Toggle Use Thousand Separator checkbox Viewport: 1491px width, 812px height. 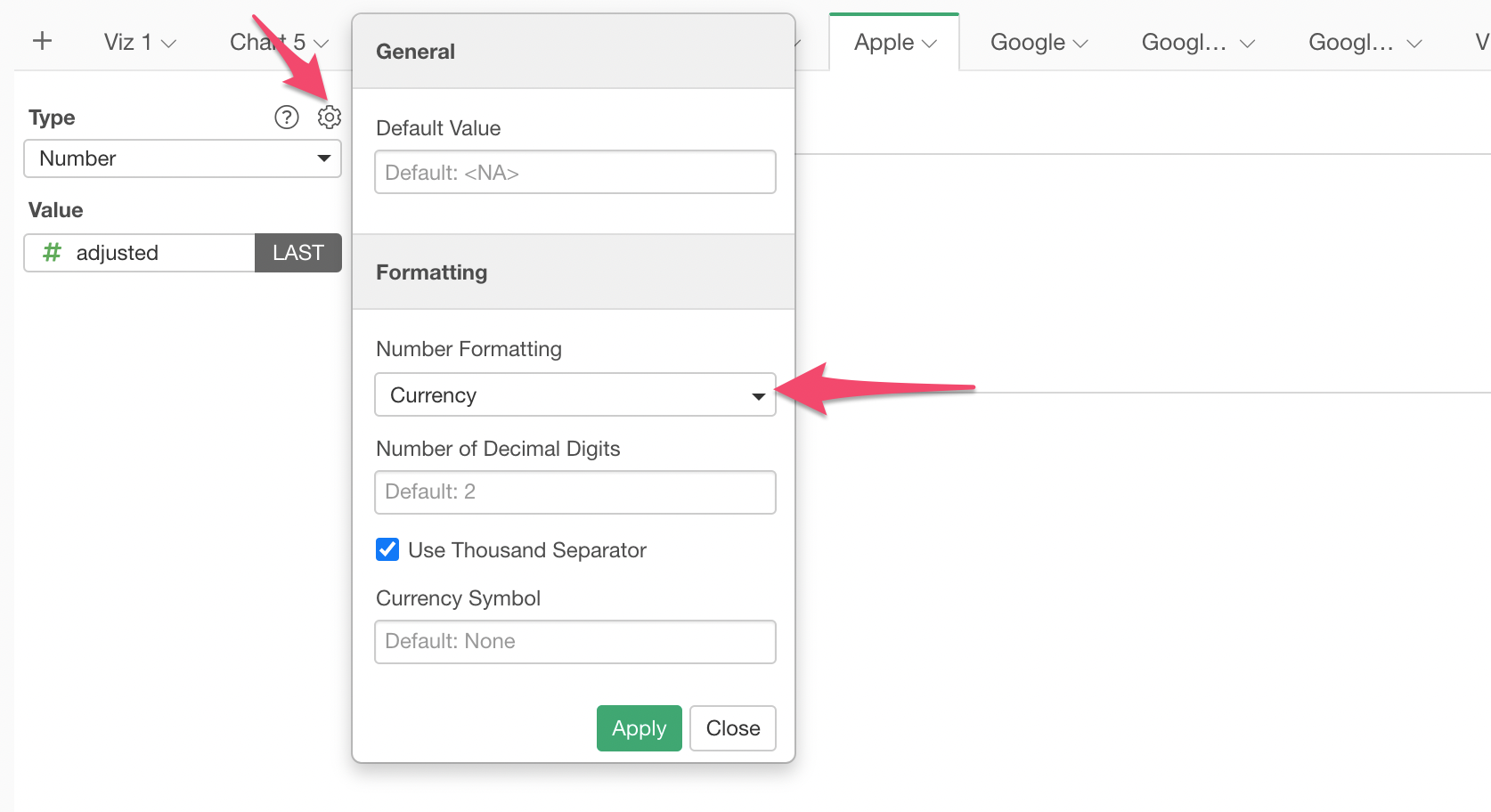pos(387,549)
